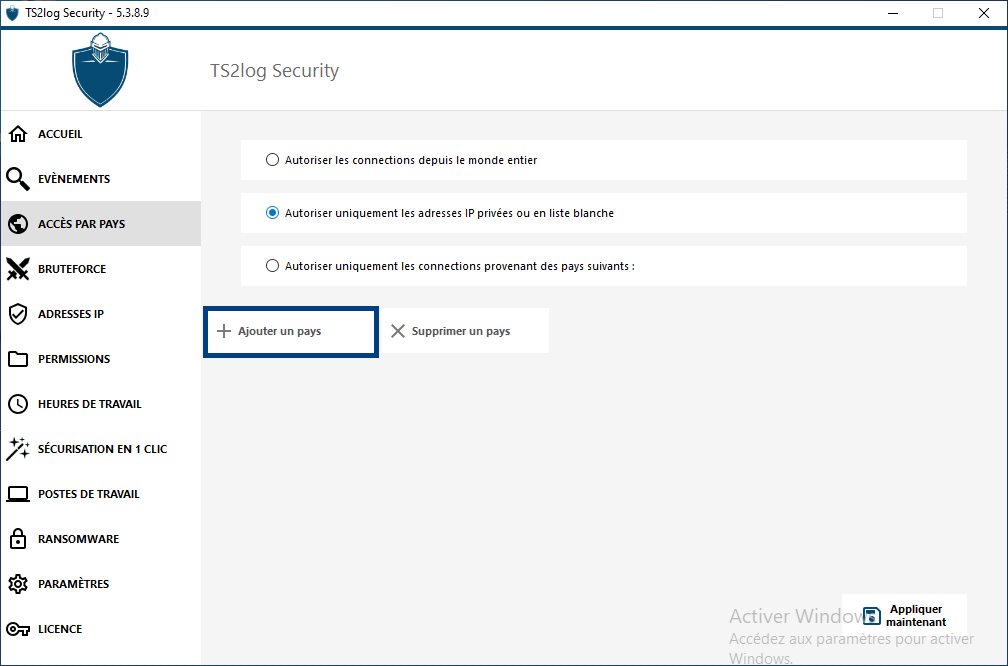1008x666 pixels.
Task: Navigate to Adresses IP
Action: [101, 314]
